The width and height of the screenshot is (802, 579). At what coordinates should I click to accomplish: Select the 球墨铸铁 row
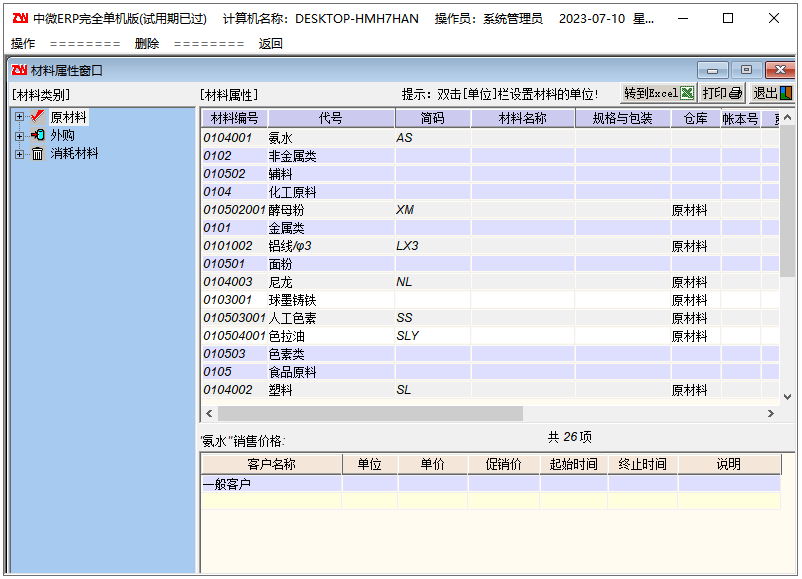coord(491,300)
